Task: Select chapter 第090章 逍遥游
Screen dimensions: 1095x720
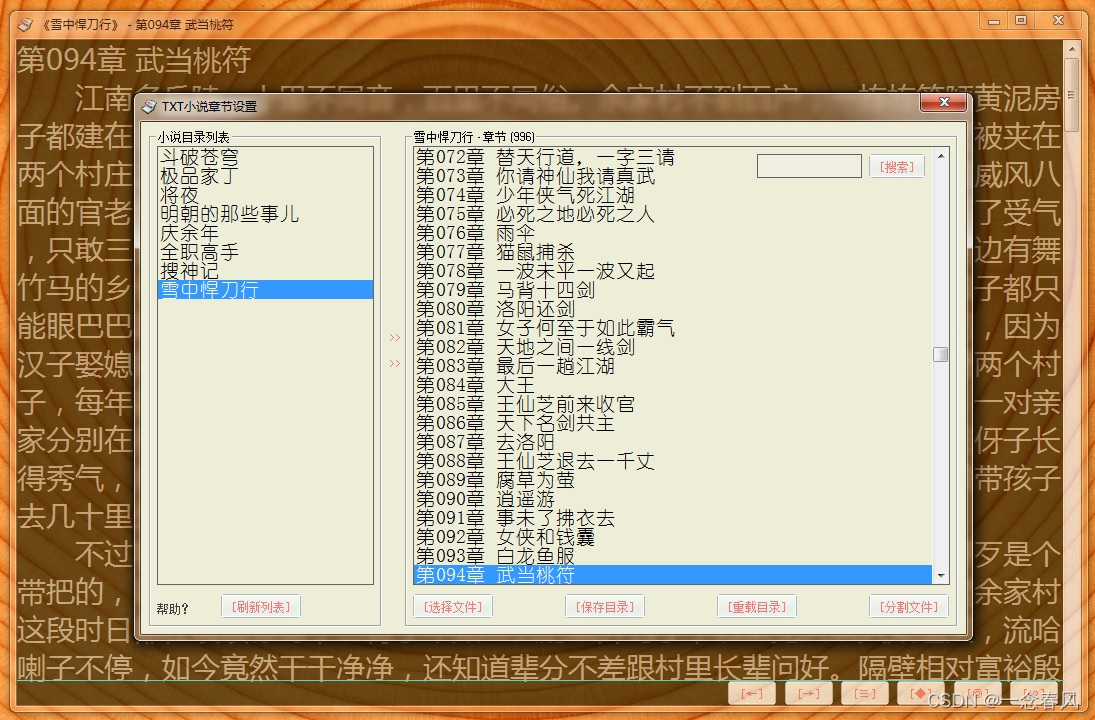Action: click(673, 499)
